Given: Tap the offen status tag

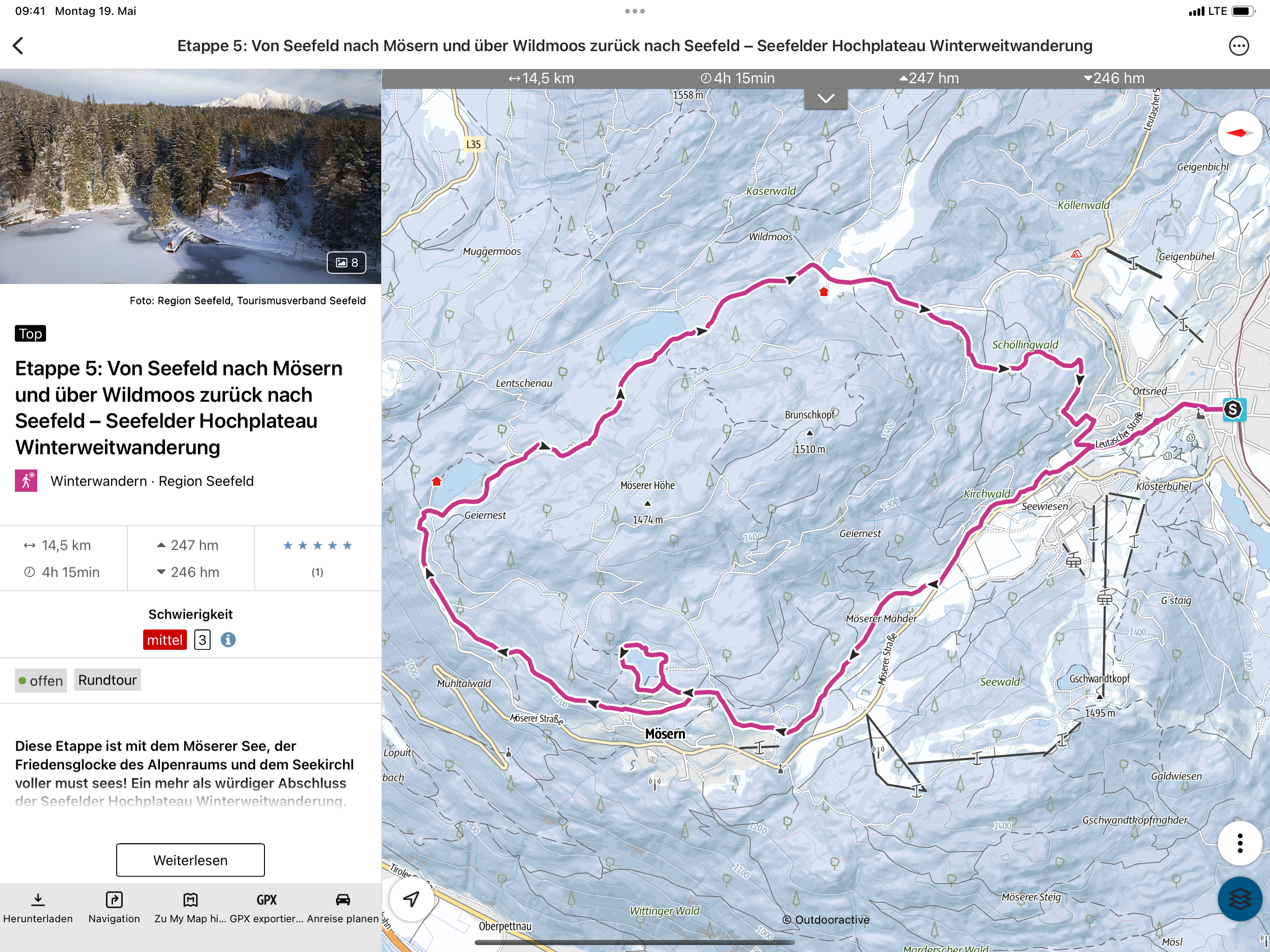Looking at the screenshot, I should coord(41,681).
